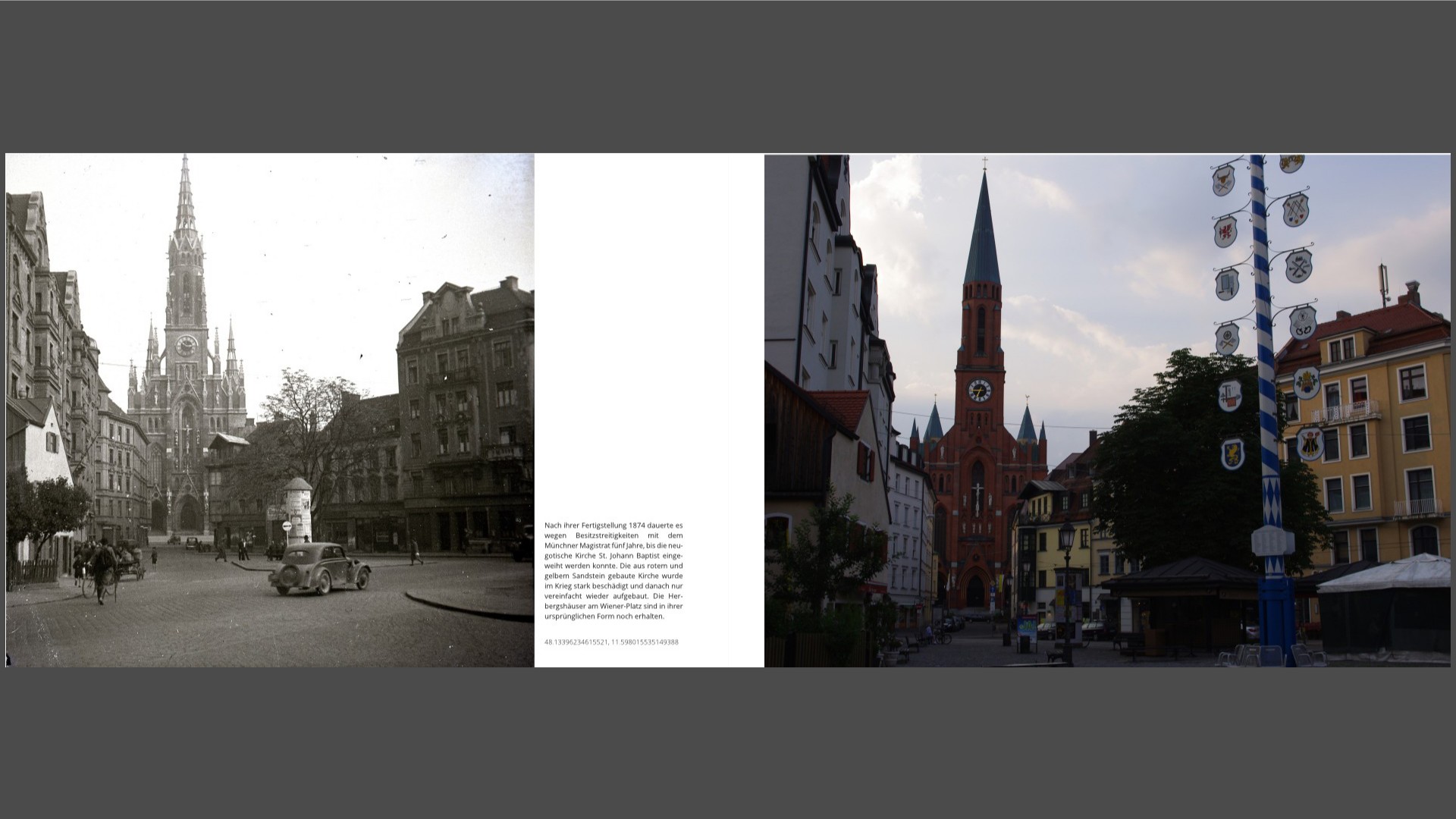Click the black-and-white historical church photo

pyautogui.click(x=270, y=410)
